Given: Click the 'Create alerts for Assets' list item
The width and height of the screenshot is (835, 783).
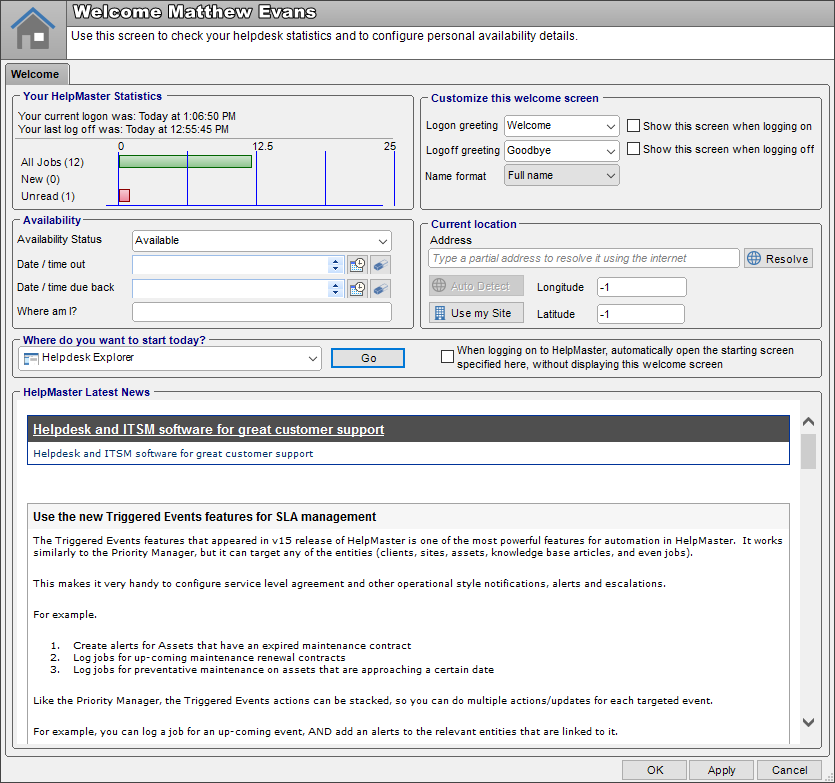Looking at the screenshot, I should [242, 646].
